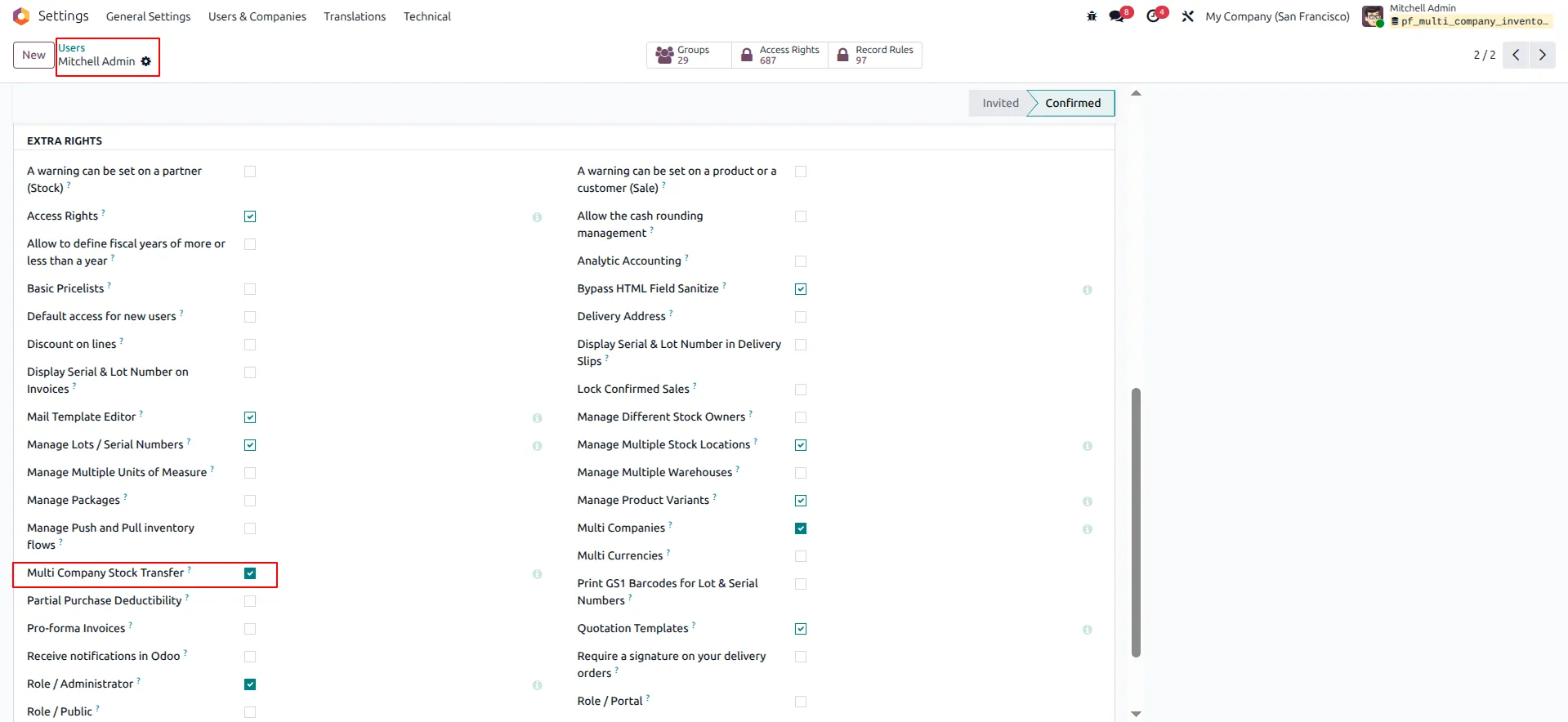Viewport: 1568px width, 722px height.
Task: Click the vertical scrollbar of the form
Action: (x=1136, y=523)
